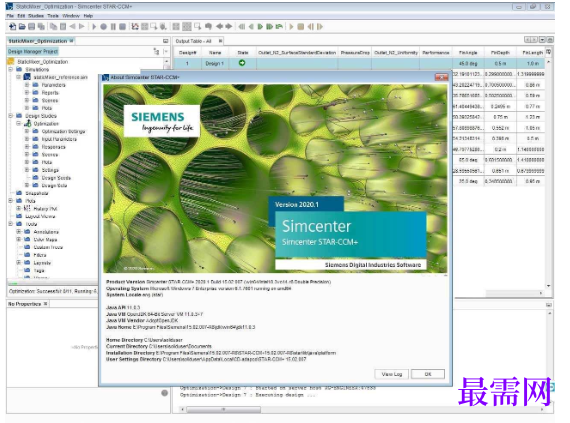The height and width of the screenshot is (423, 570).
Task: Click the Save disk icon in toolbar
Action: 32,26
